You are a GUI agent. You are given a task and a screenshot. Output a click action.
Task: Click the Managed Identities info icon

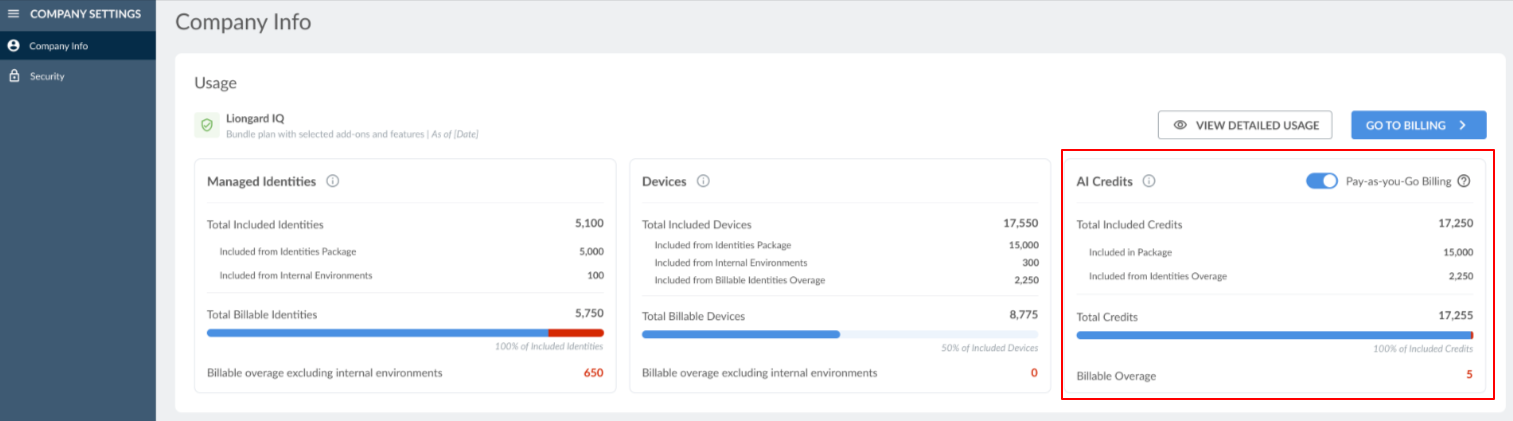[x=333, y=181]
